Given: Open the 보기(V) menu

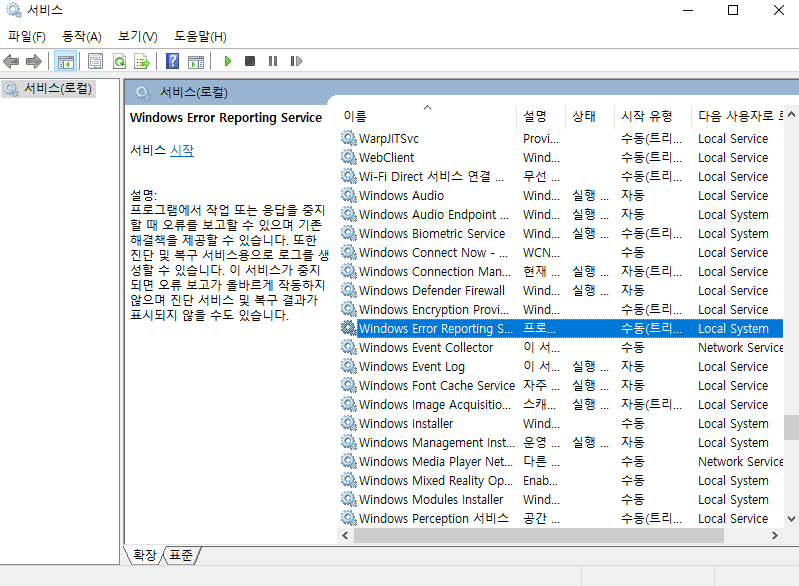Looking at the screenshot, I should point(138,36).
